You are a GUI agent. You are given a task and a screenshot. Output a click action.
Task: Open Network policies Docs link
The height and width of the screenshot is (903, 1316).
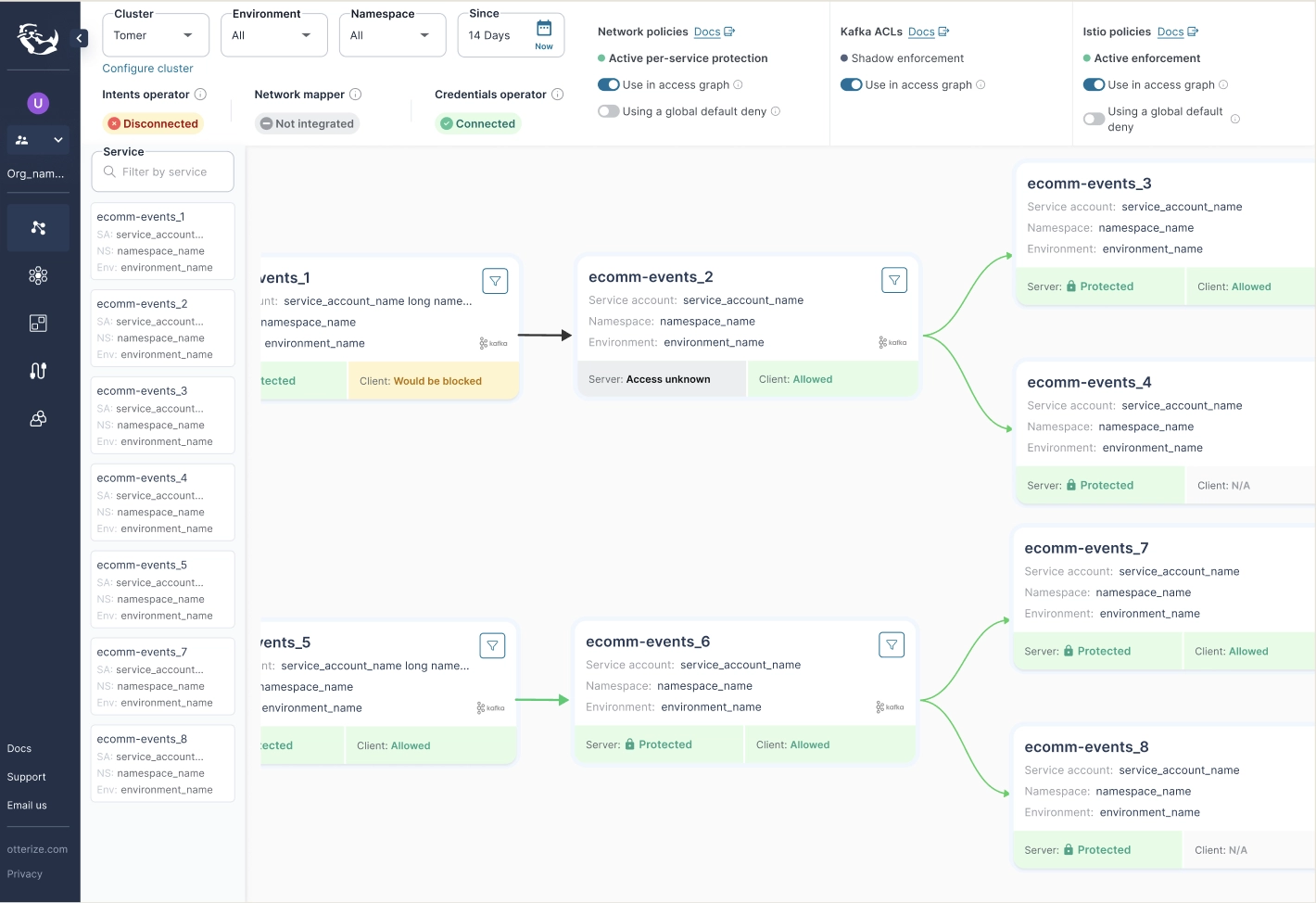tap(714, 32)
